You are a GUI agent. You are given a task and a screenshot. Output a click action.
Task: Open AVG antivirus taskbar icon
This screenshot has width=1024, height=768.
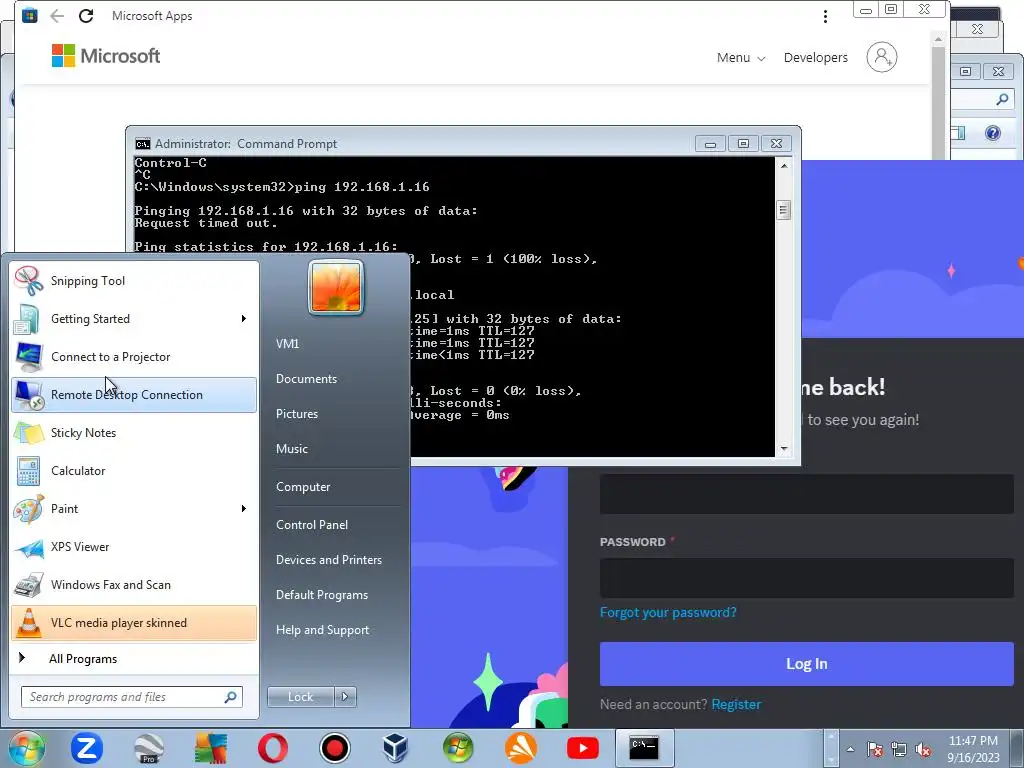tap(210, 748)
